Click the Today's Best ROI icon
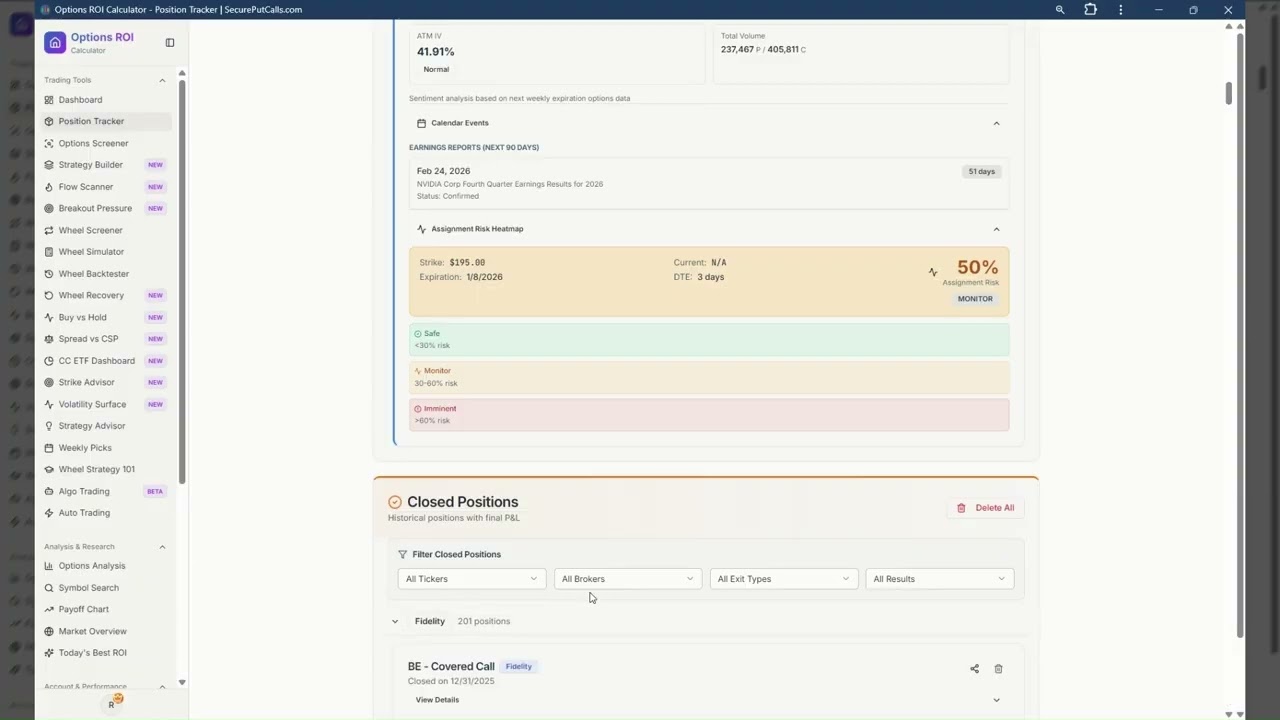 [49, 653]
